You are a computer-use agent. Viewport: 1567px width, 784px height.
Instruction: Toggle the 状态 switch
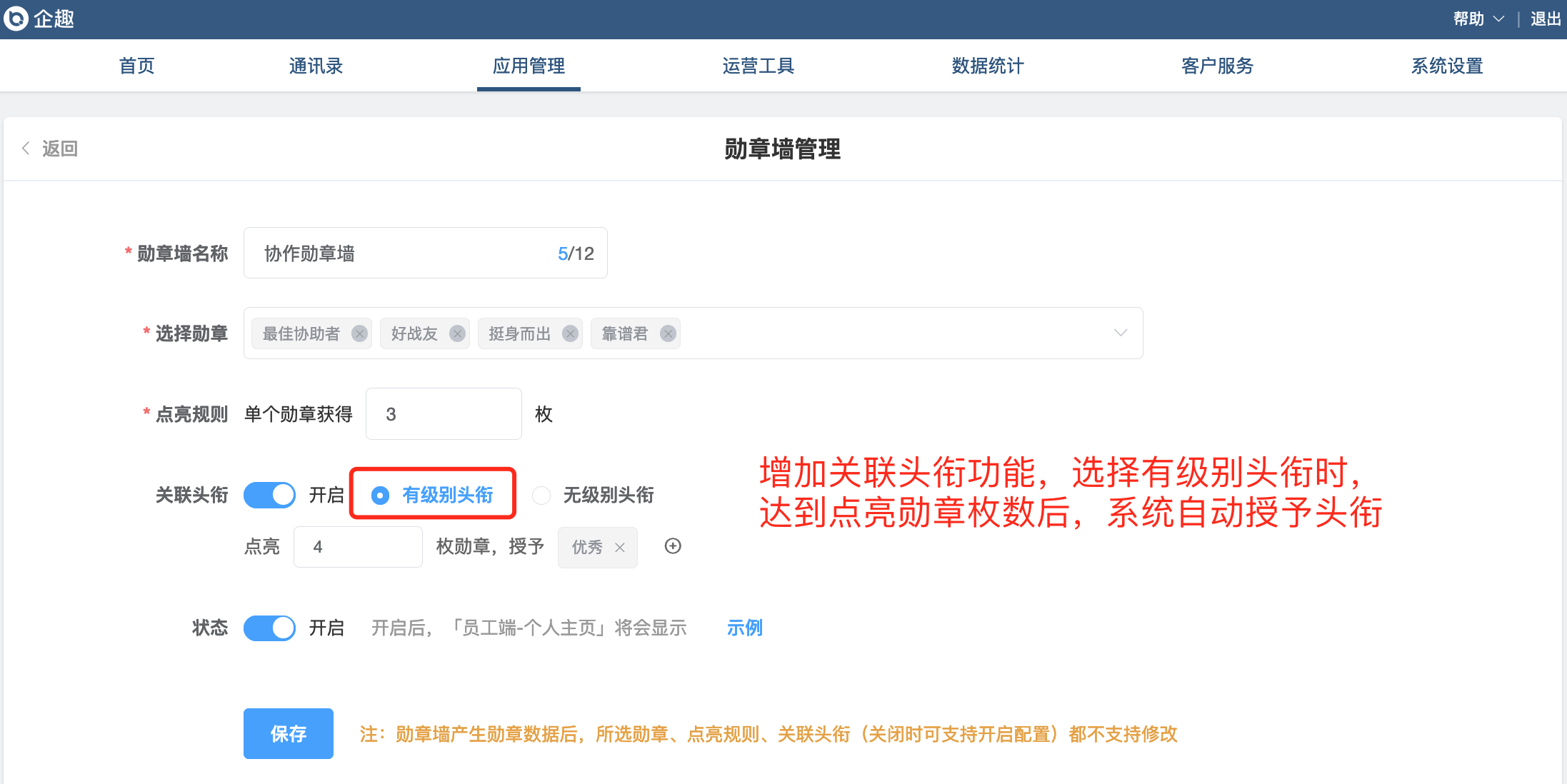point(269,628)
